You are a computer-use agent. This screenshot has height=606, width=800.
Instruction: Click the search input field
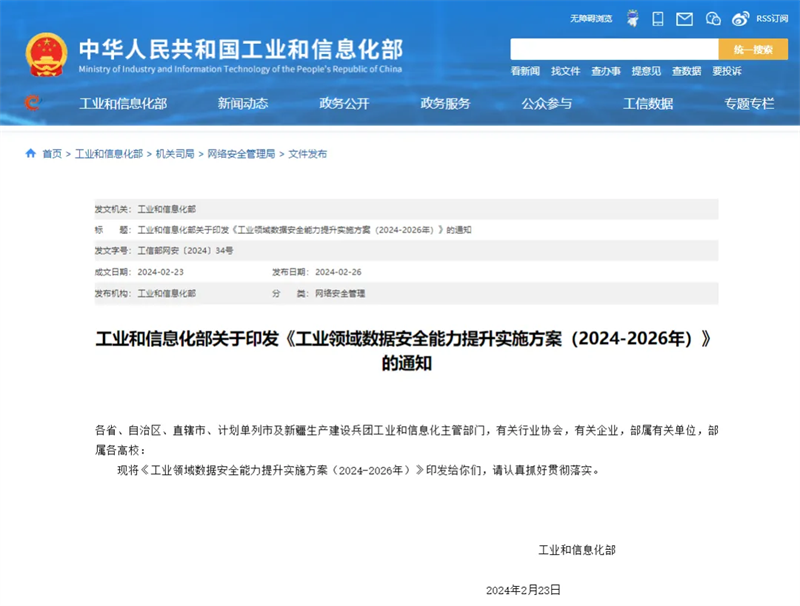[x=614, y=49]
